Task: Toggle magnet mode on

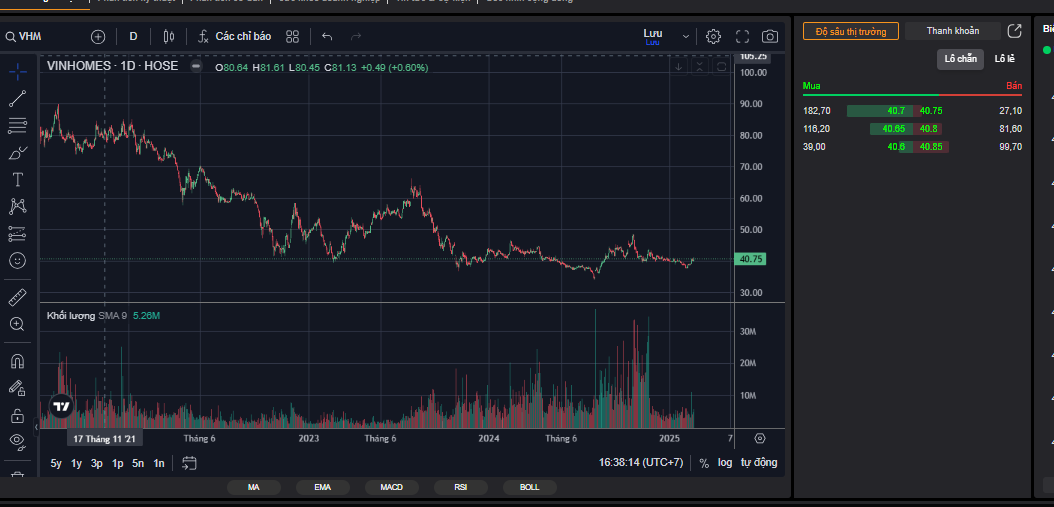Action: point(17,361)
